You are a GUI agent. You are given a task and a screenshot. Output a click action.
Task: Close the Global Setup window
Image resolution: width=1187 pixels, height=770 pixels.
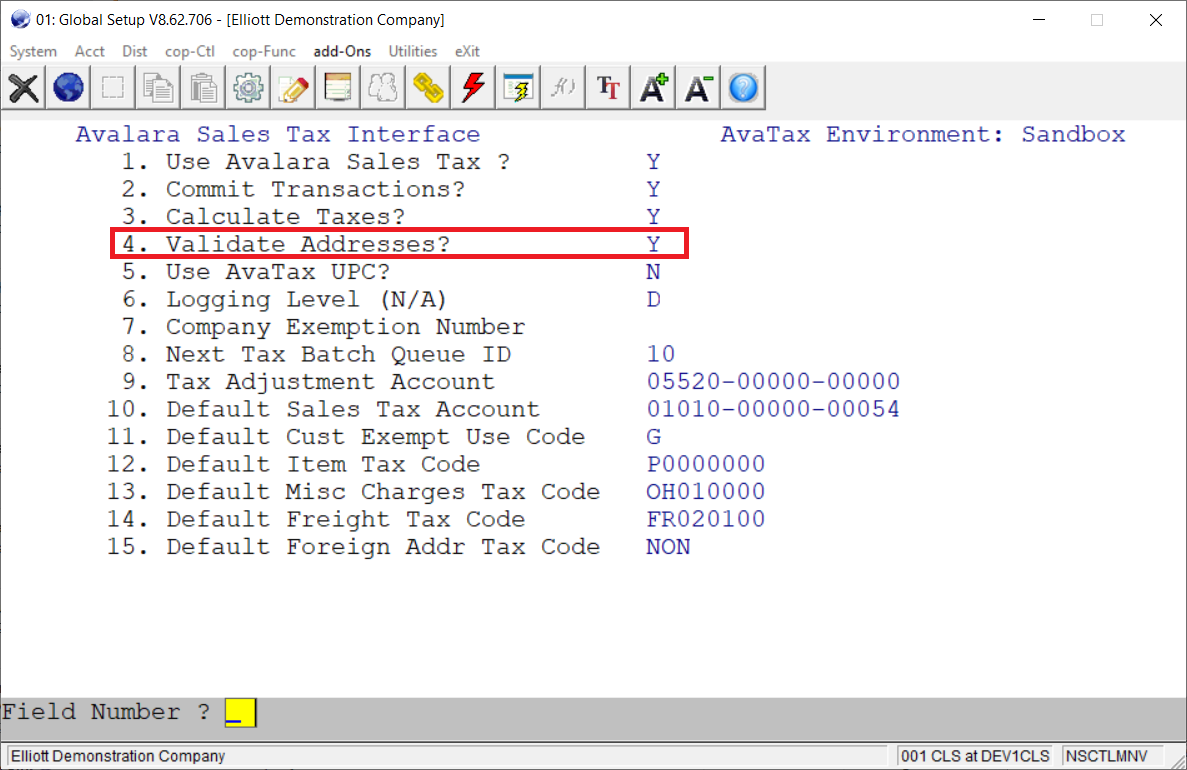(x=1155, y=20)
